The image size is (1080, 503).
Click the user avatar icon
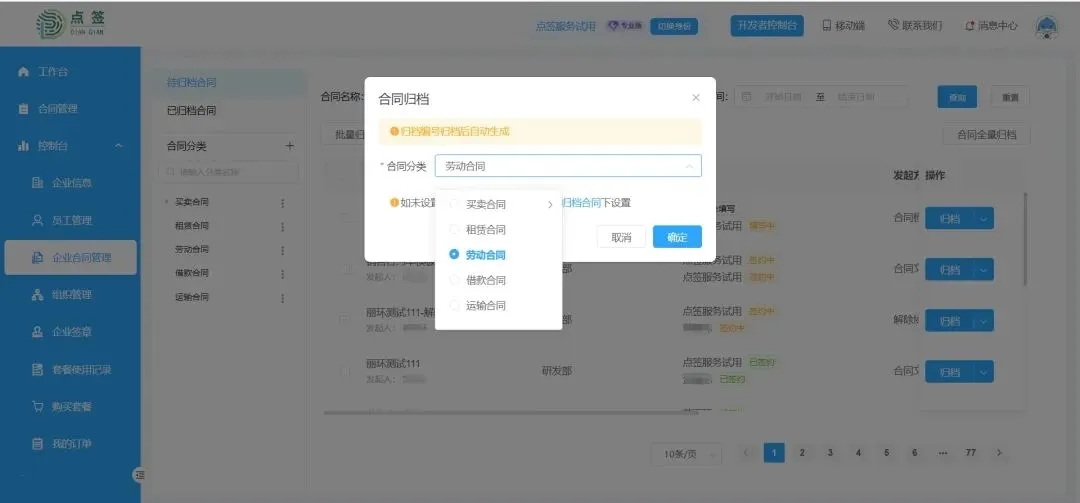(x=1046, y=26)
